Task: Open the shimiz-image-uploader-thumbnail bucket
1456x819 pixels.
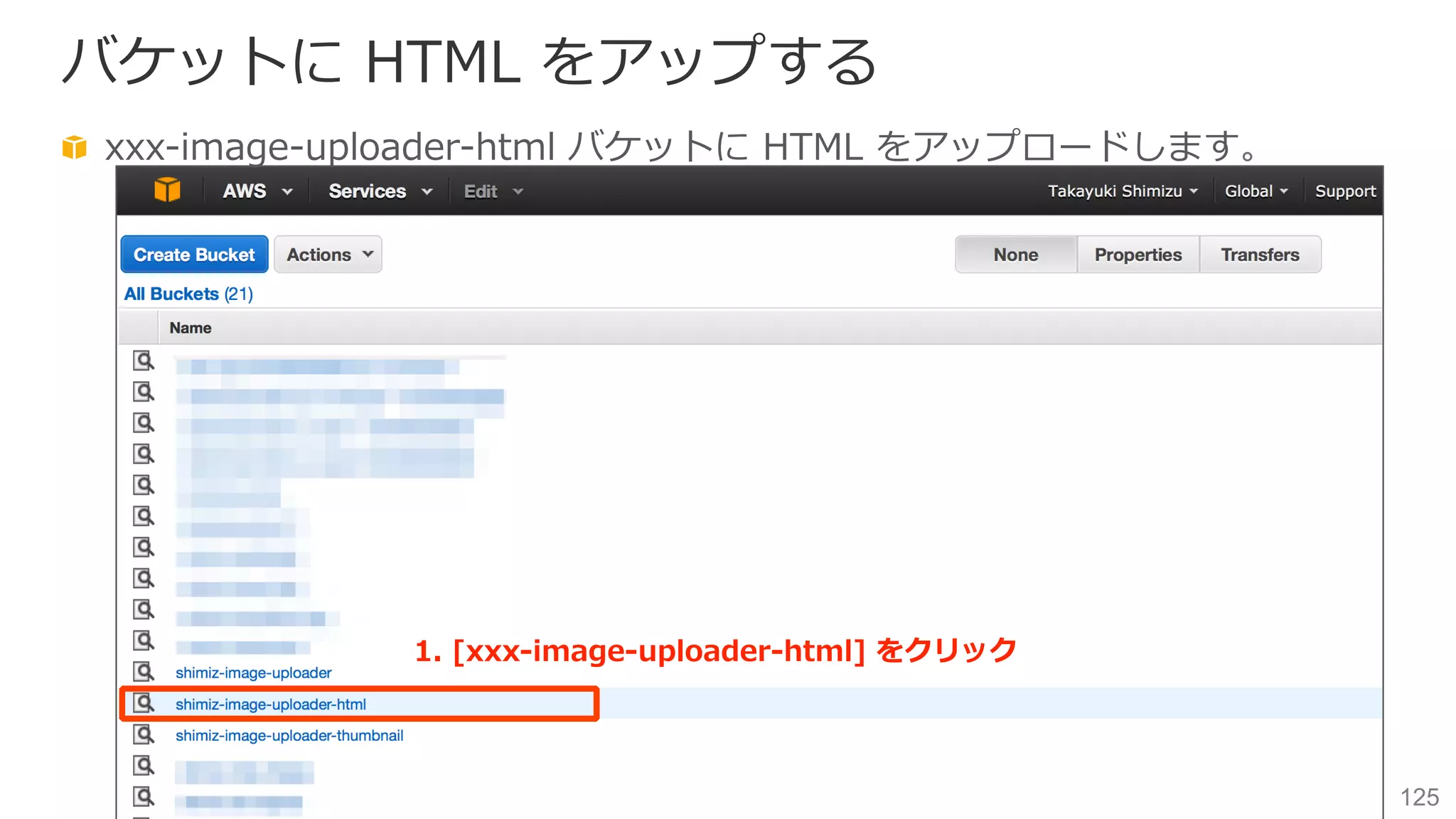Action: pyautogui.click(x=289, y=736)
